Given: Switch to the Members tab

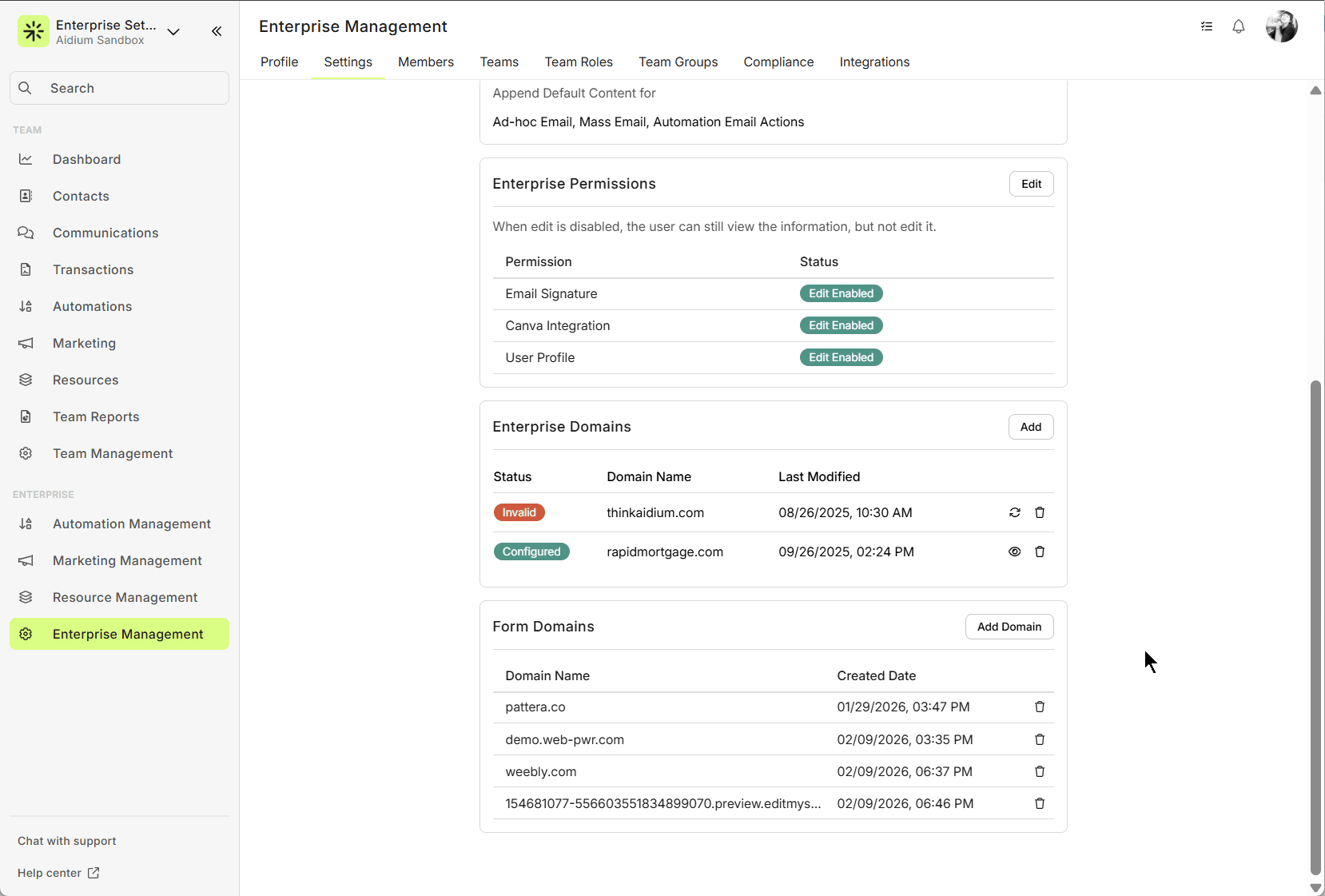Looking at the screenshot, I should click(425, 62).
